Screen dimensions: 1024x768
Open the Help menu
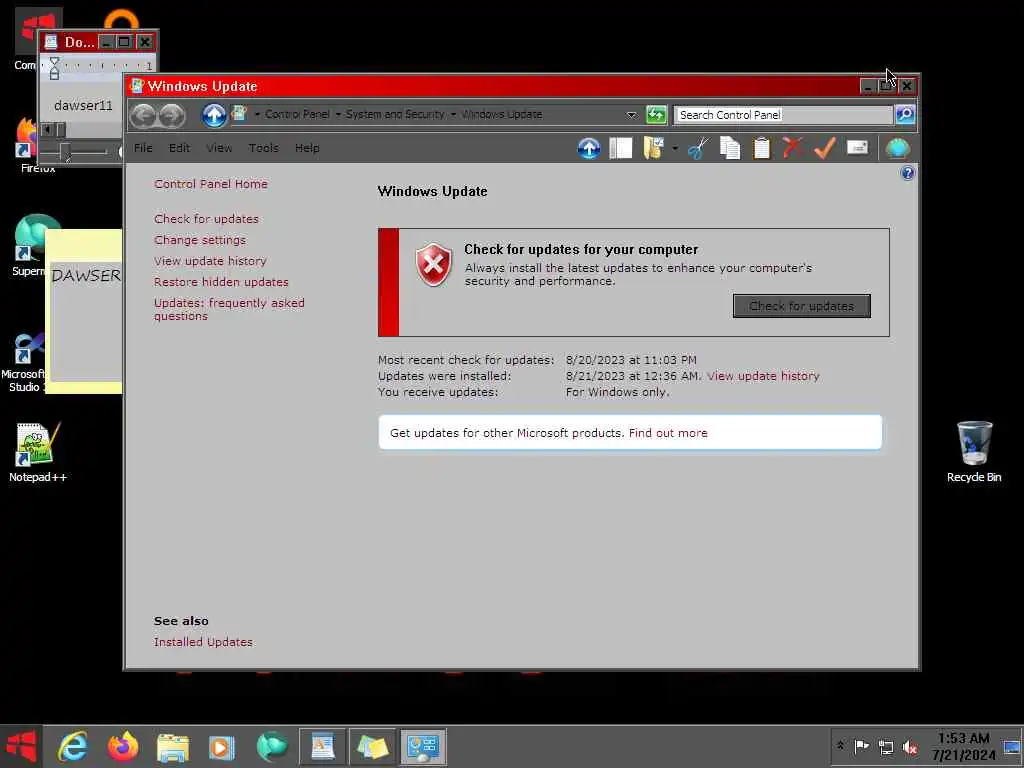(307, 148)
